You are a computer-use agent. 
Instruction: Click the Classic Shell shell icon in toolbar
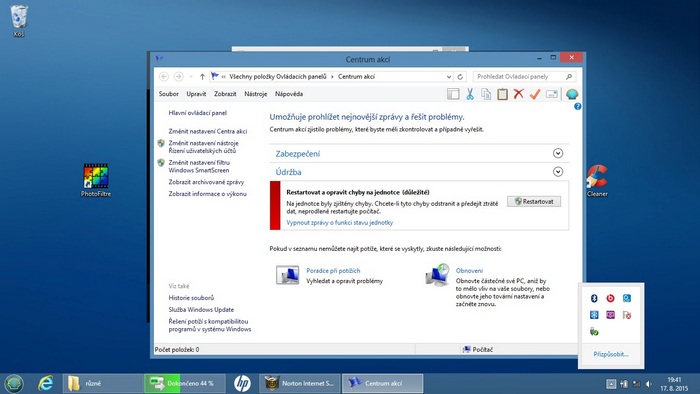pos(572,94)
